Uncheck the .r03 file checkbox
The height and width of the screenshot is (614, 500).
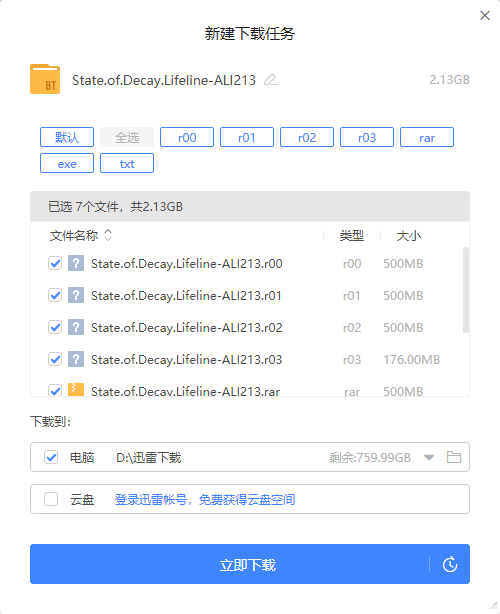(x=55, y=359)
